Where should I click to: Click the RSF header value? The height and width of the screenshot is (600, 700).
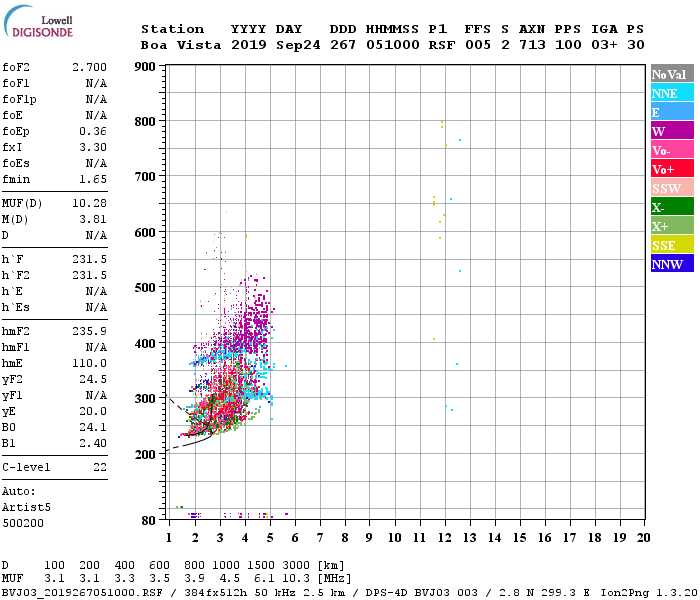[x=442, y=45]
